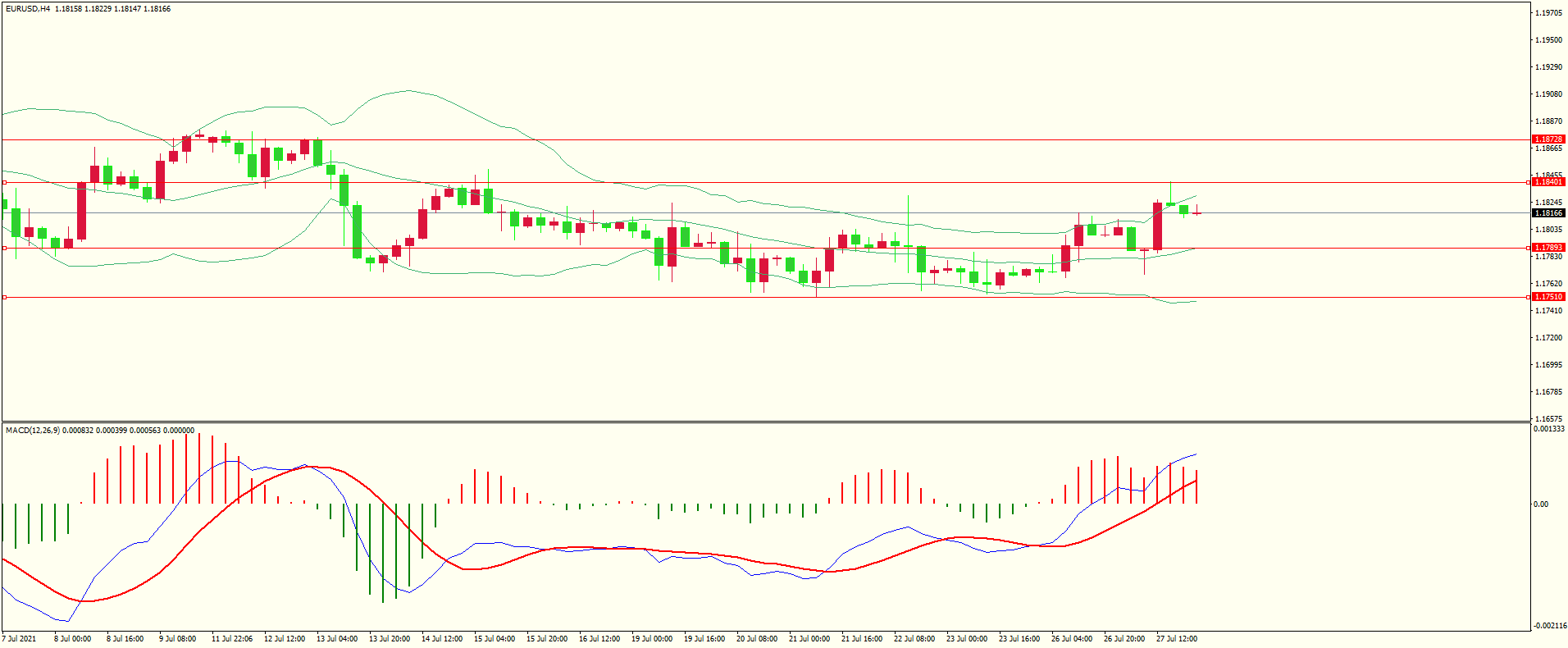Click the 1.19705 value on price scale
Screen dimensions: 1568x648
point(1548,13)
